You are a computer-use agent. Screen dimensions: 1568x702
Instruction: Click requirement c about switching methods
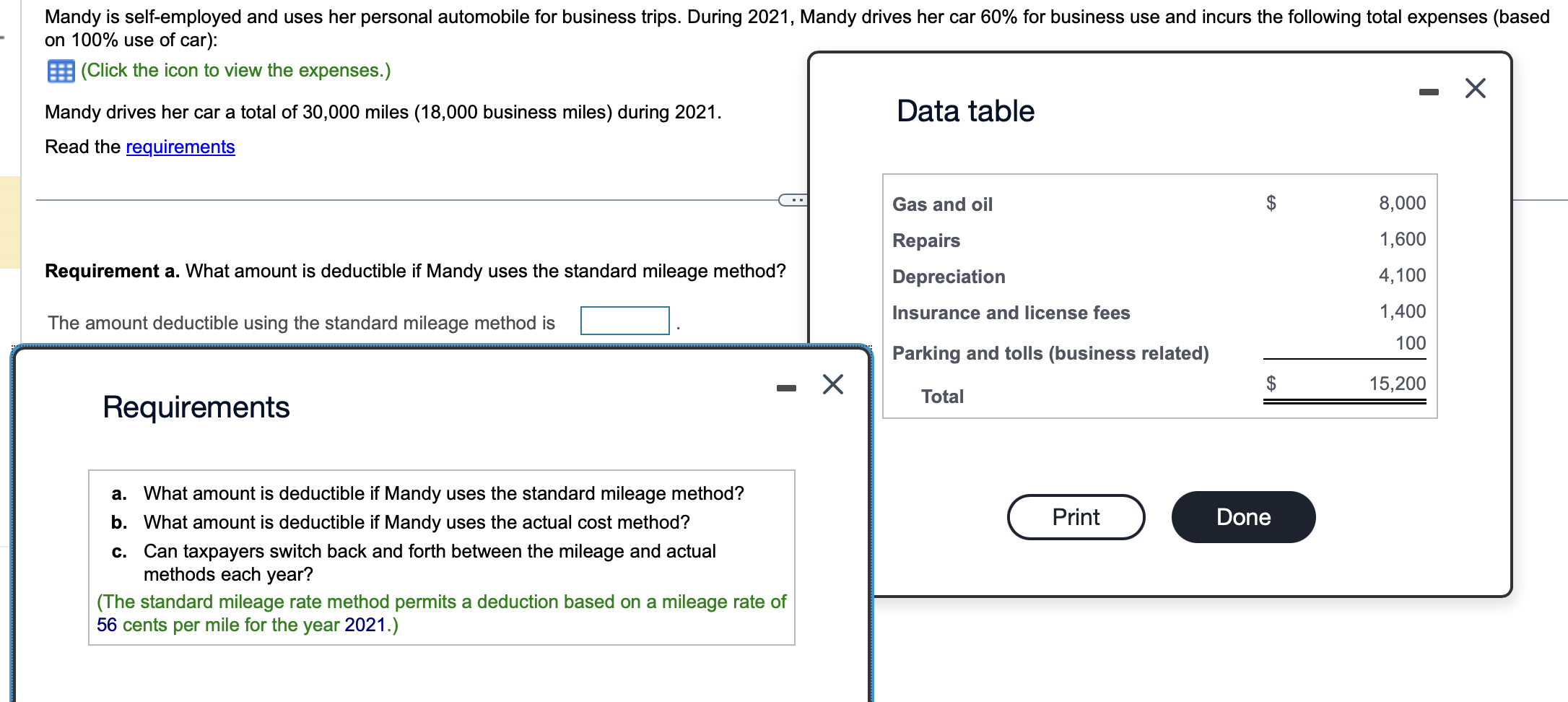point(430,563)
